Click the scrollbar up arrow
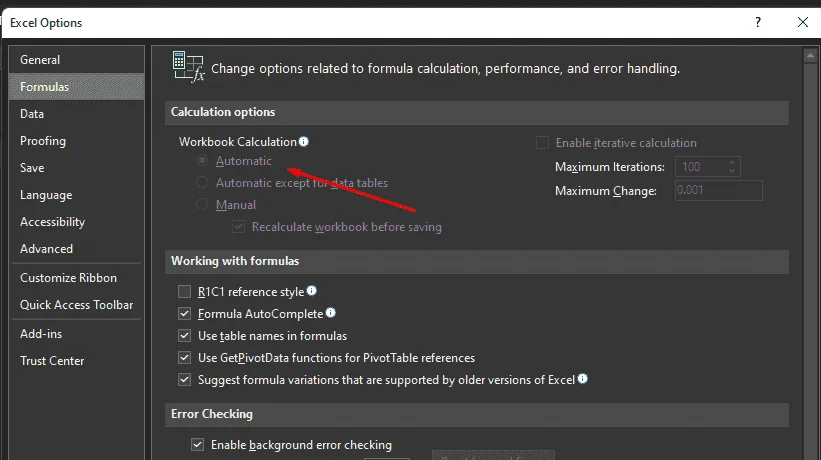The image size is (821, 460). 811,55
